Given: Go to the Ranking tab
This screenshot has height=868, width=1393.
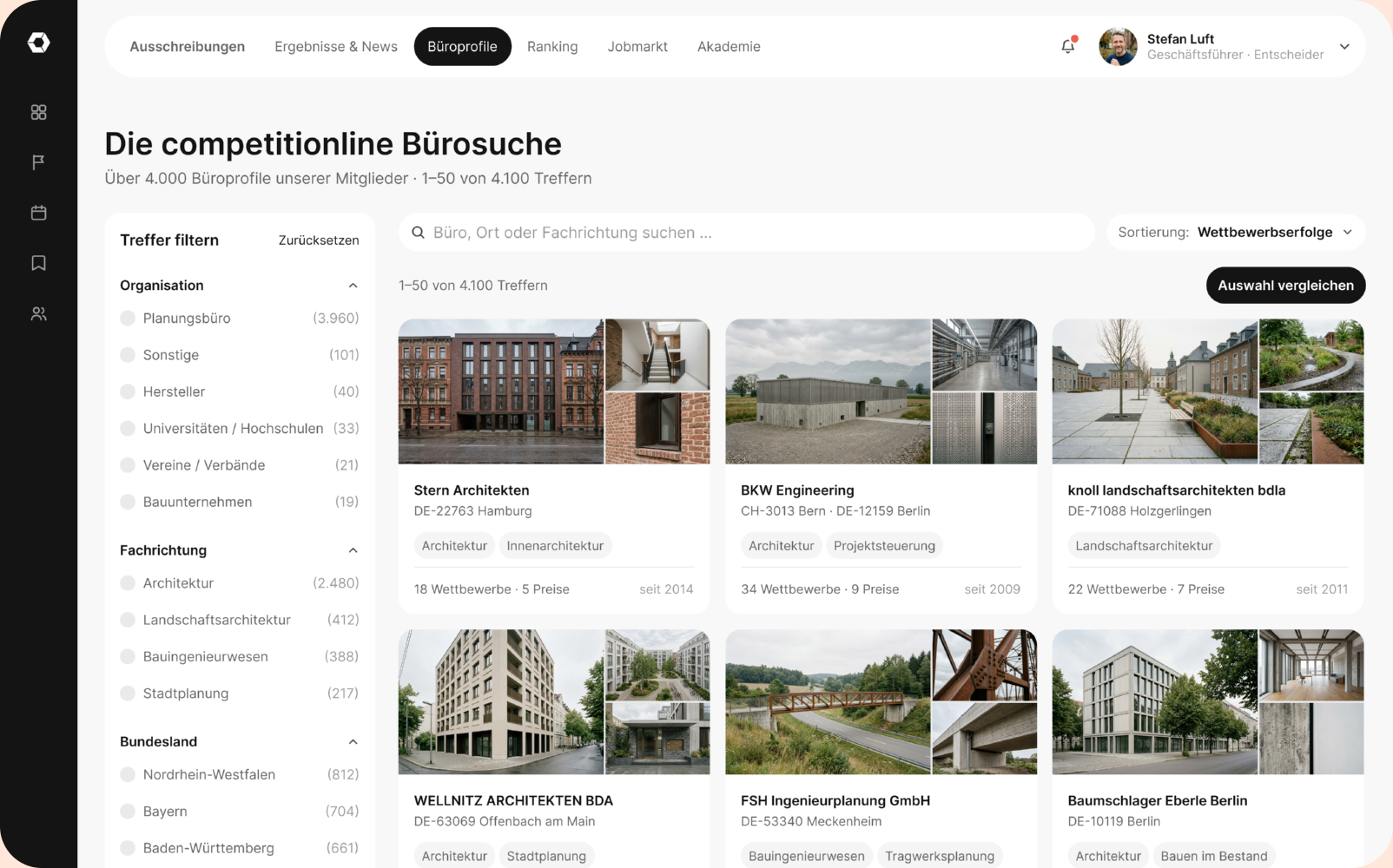Looking at the screenshot, I should coord(552,47).
